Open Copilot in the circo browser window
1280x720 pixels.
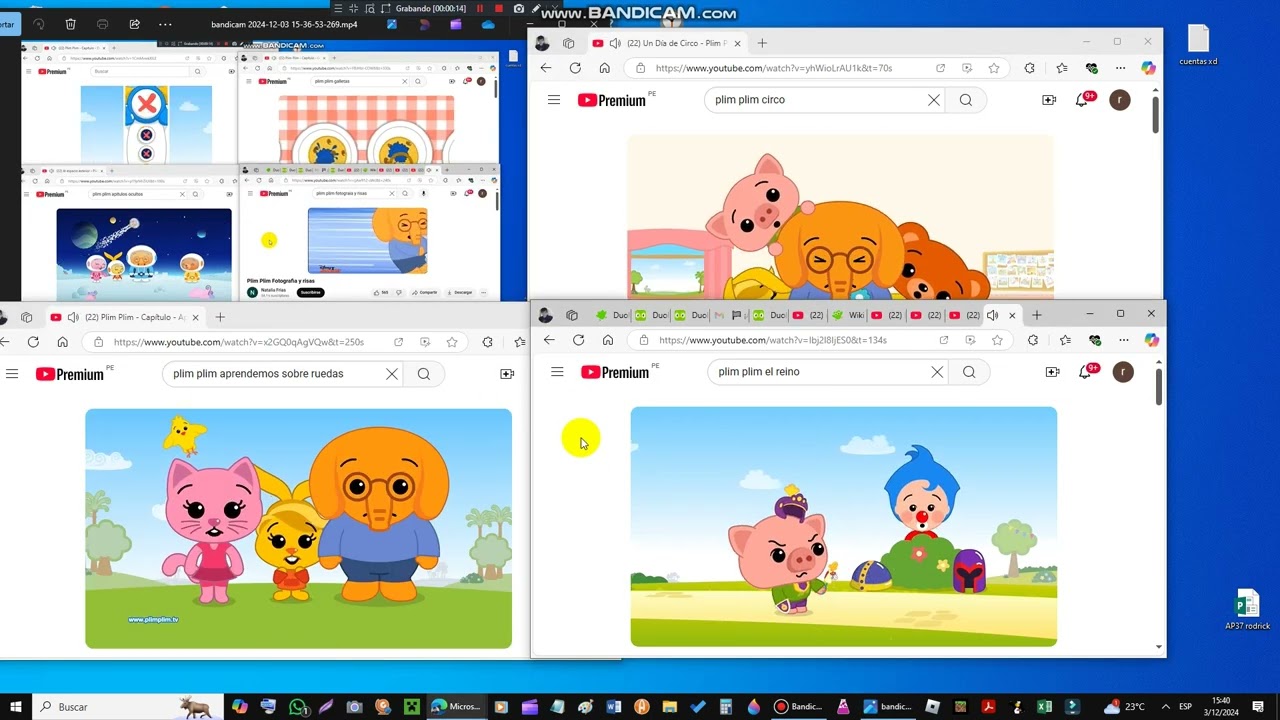[x=1148, y=68]
